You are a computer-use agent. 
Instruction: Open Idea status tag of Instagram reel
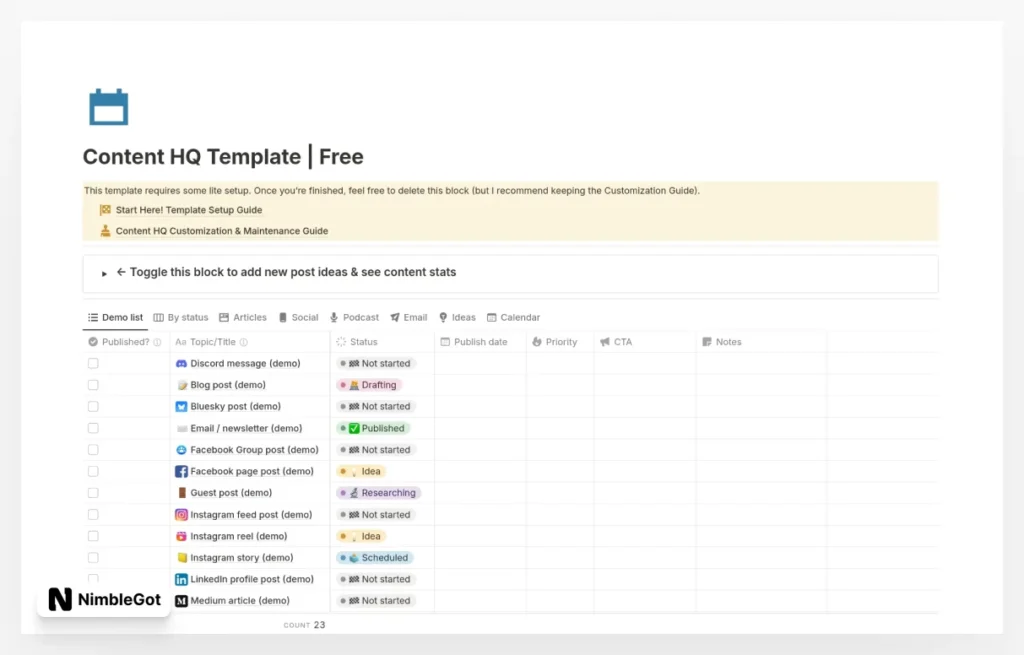pyautogui.click(x=361, y=536)
